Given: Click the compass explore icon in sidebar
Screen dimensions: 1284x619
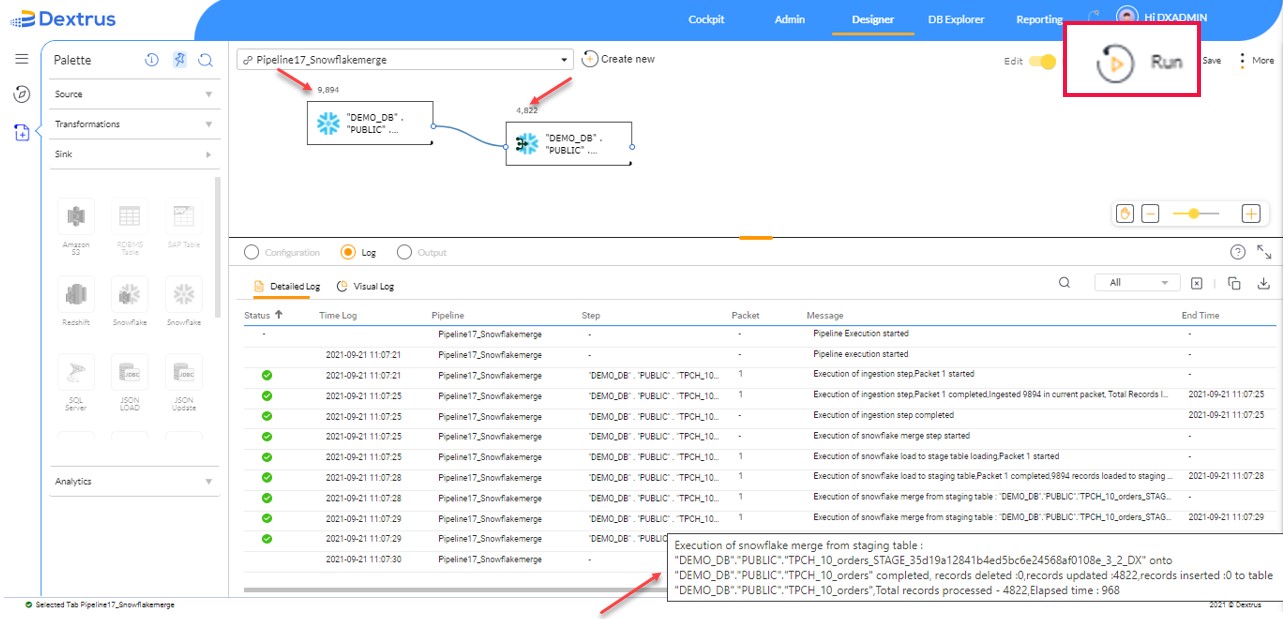Looking at the screenshot, I should coord(21,94).
